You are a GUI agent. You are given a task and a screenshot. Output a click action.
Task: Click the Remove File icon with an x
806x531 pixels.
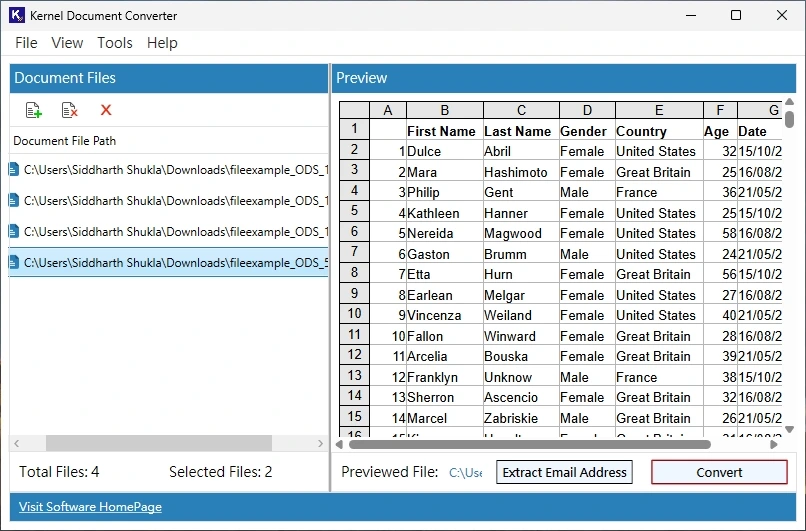point(69,110)
